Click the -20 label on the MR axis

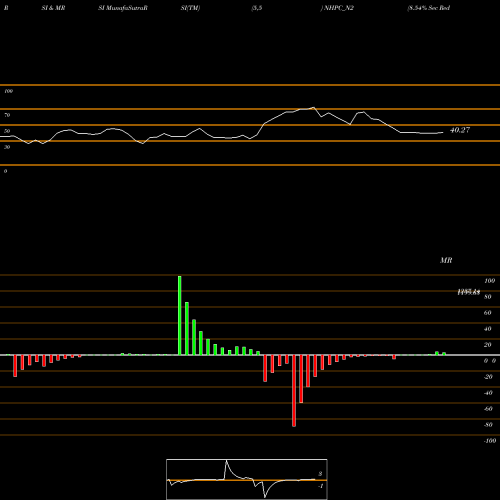488,377
